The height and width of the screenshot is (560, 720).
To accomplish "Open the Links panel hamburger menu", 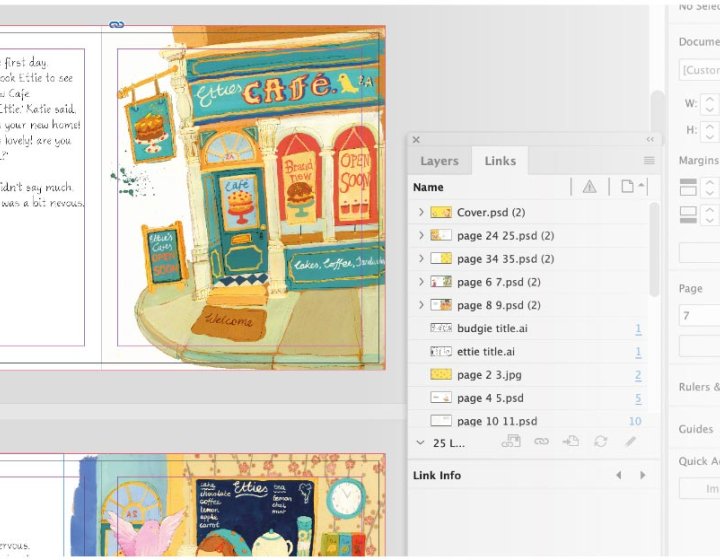I will tap(649, 160).
